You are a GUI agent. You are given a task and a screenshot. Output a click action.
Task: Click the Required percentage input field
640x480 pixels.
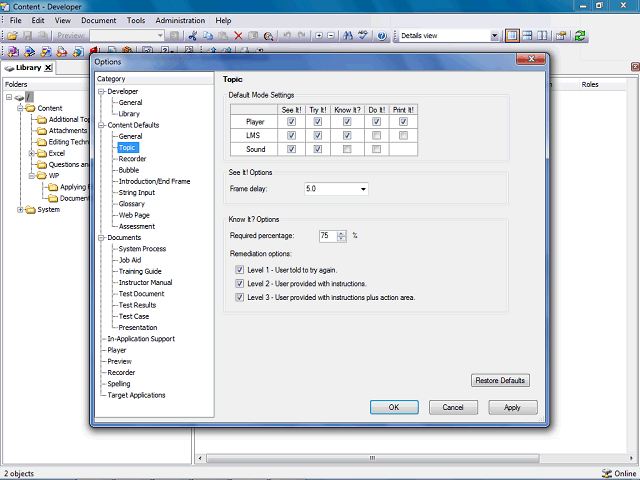point(328,236)
